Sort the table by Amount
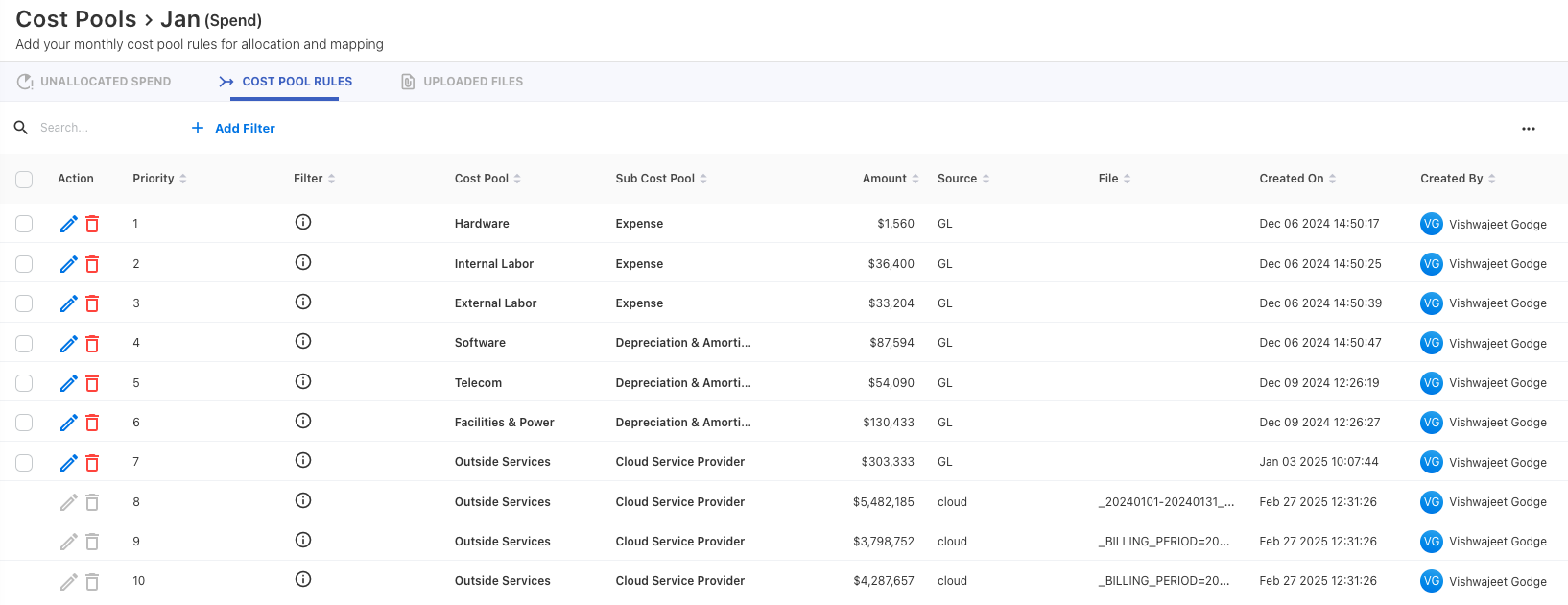 pyautogui.click(x=890, y=179)
